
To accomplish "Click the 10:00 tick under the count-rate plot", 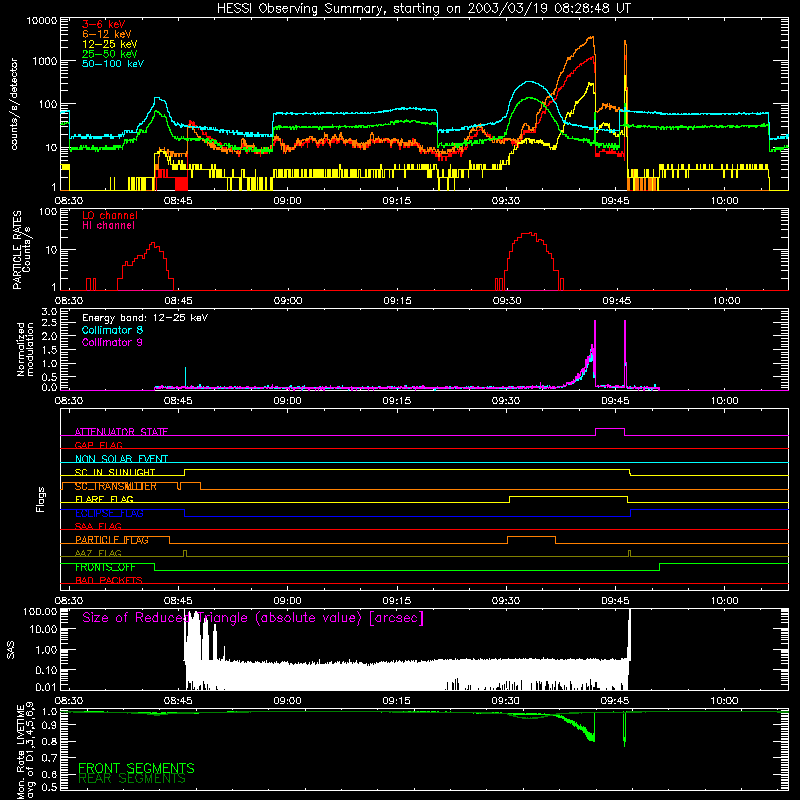I will click(724, 201).
